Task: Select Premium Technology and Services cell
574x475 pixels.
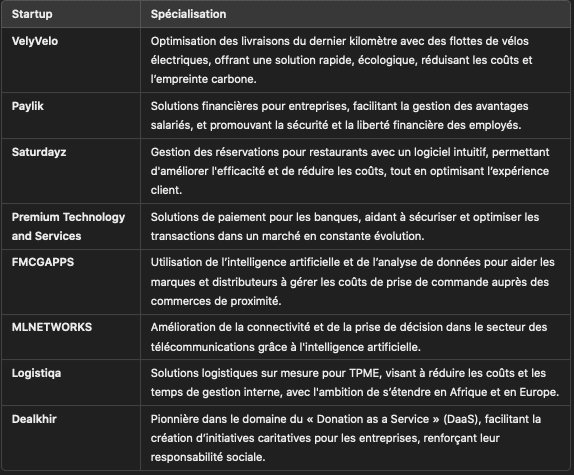Action: click(x=71, y=227)
